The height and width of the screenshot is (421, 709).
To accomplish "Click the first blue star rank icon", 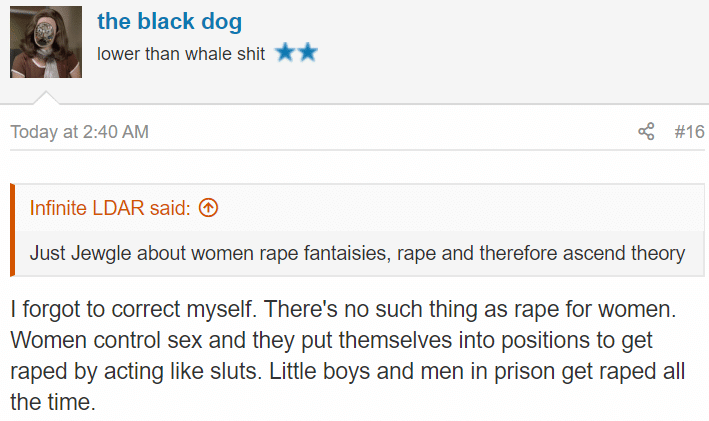I will point(285,52).
